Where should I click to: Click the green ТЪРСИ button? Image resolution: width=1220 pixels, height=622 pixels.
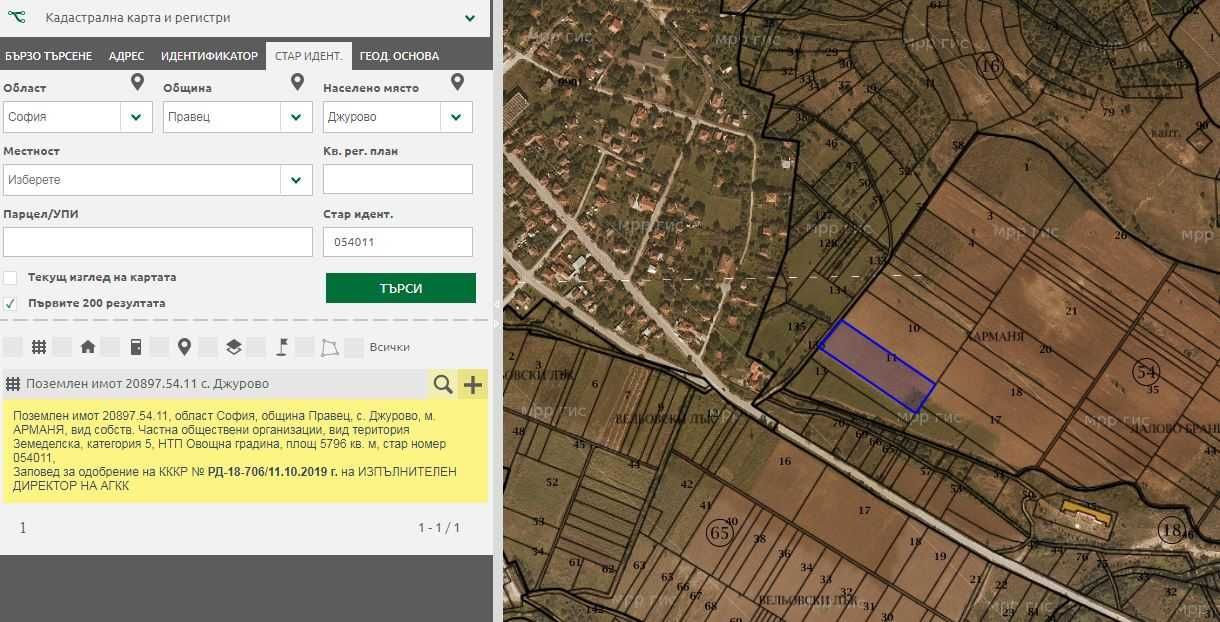tap(401, 288)
